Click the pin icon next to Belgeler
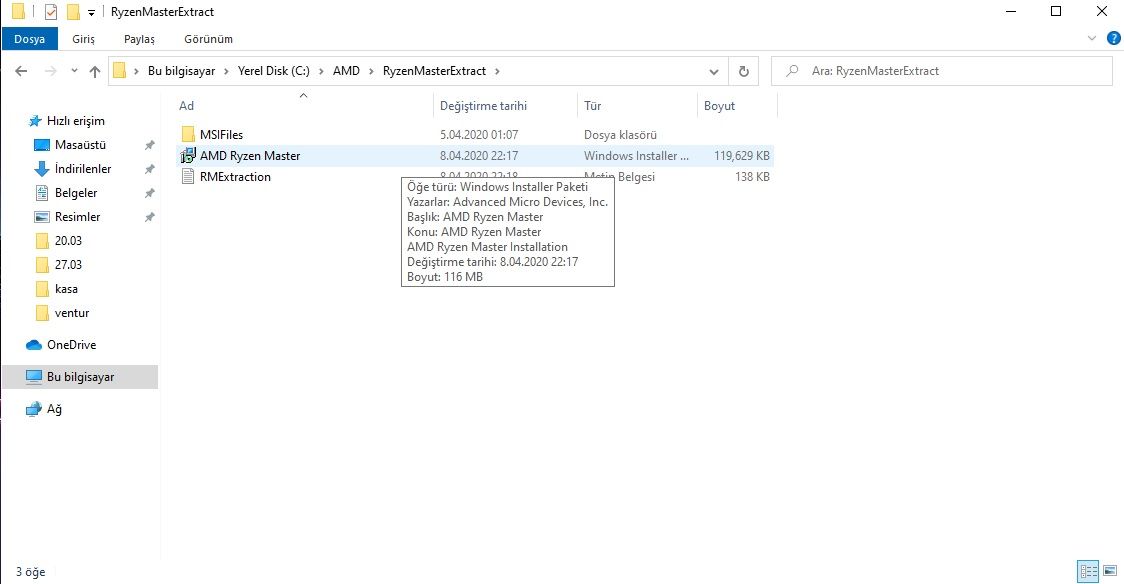 point(149,193)
